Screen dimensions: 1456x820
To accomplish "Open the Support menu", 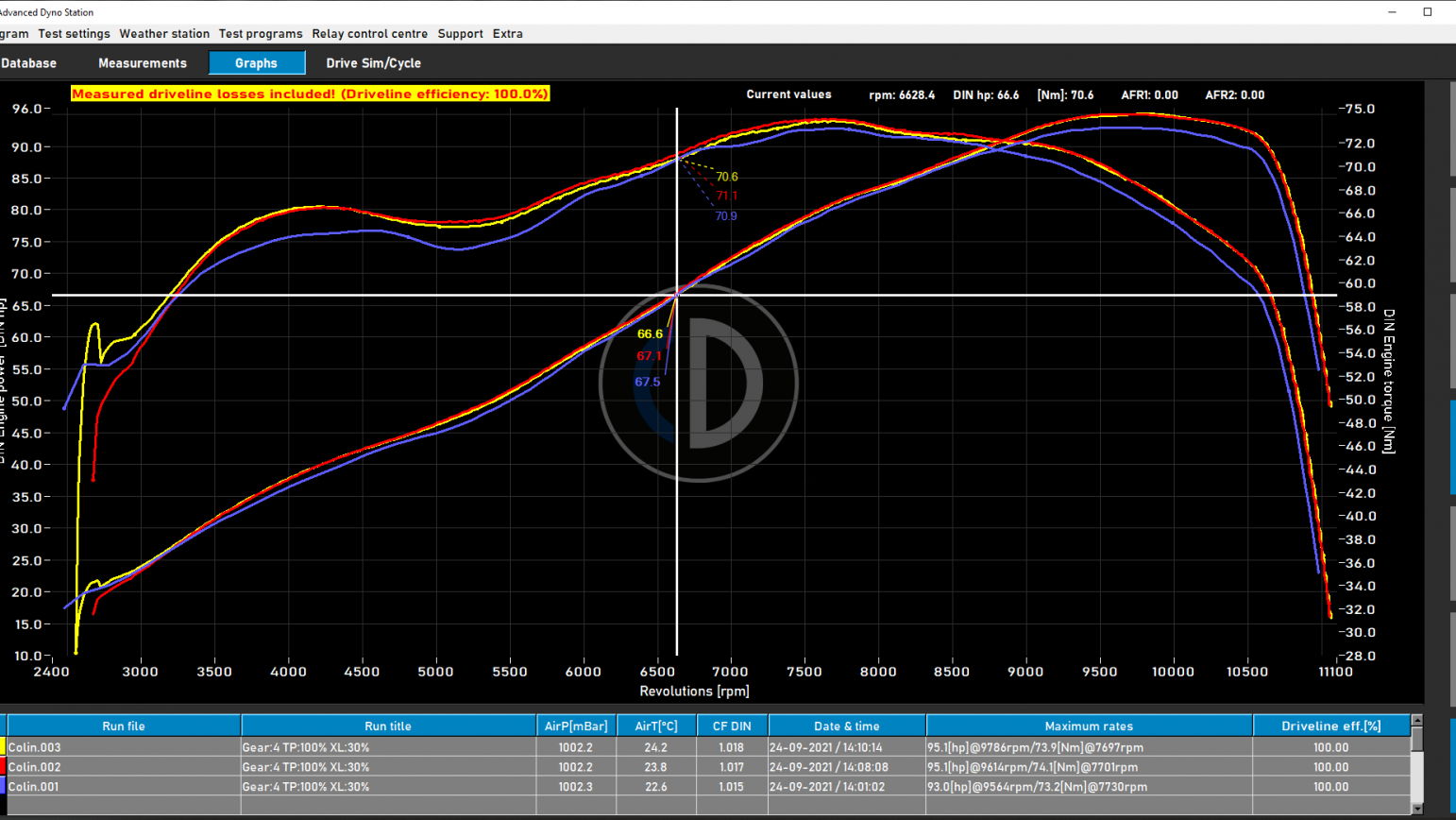I will (x=460, y=34).
